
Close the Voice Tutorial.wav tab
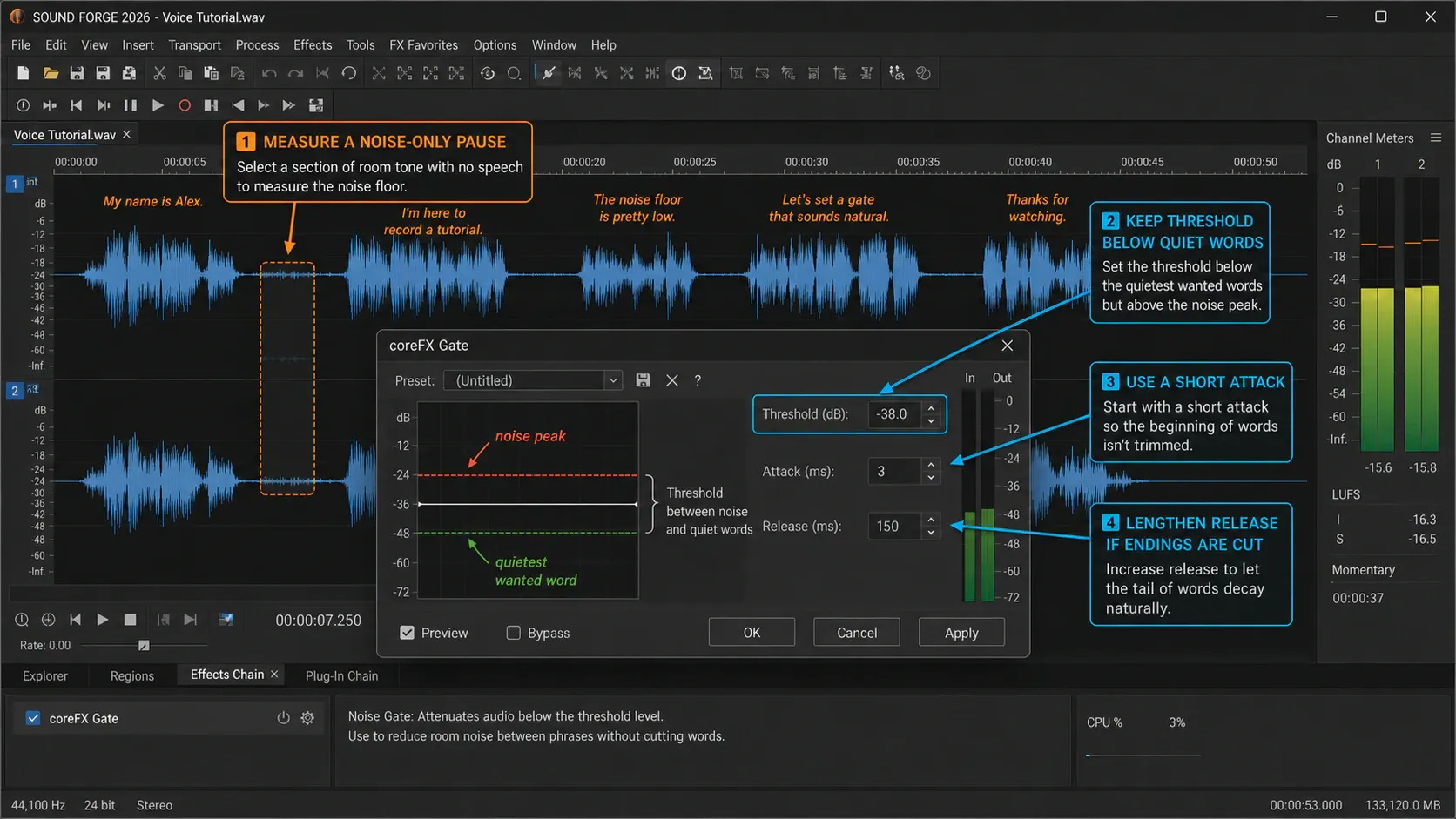point(127,134)
